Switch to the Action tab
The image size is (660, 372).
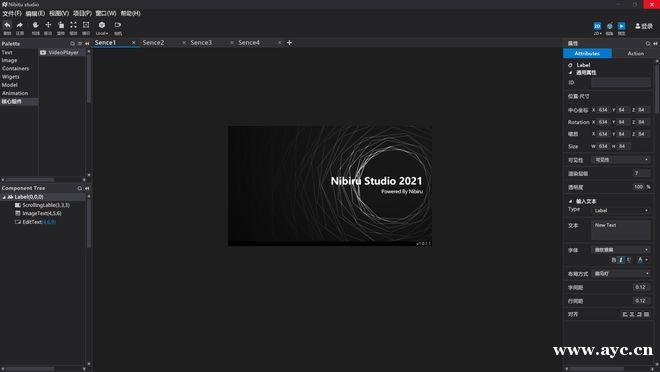(635, 53)
